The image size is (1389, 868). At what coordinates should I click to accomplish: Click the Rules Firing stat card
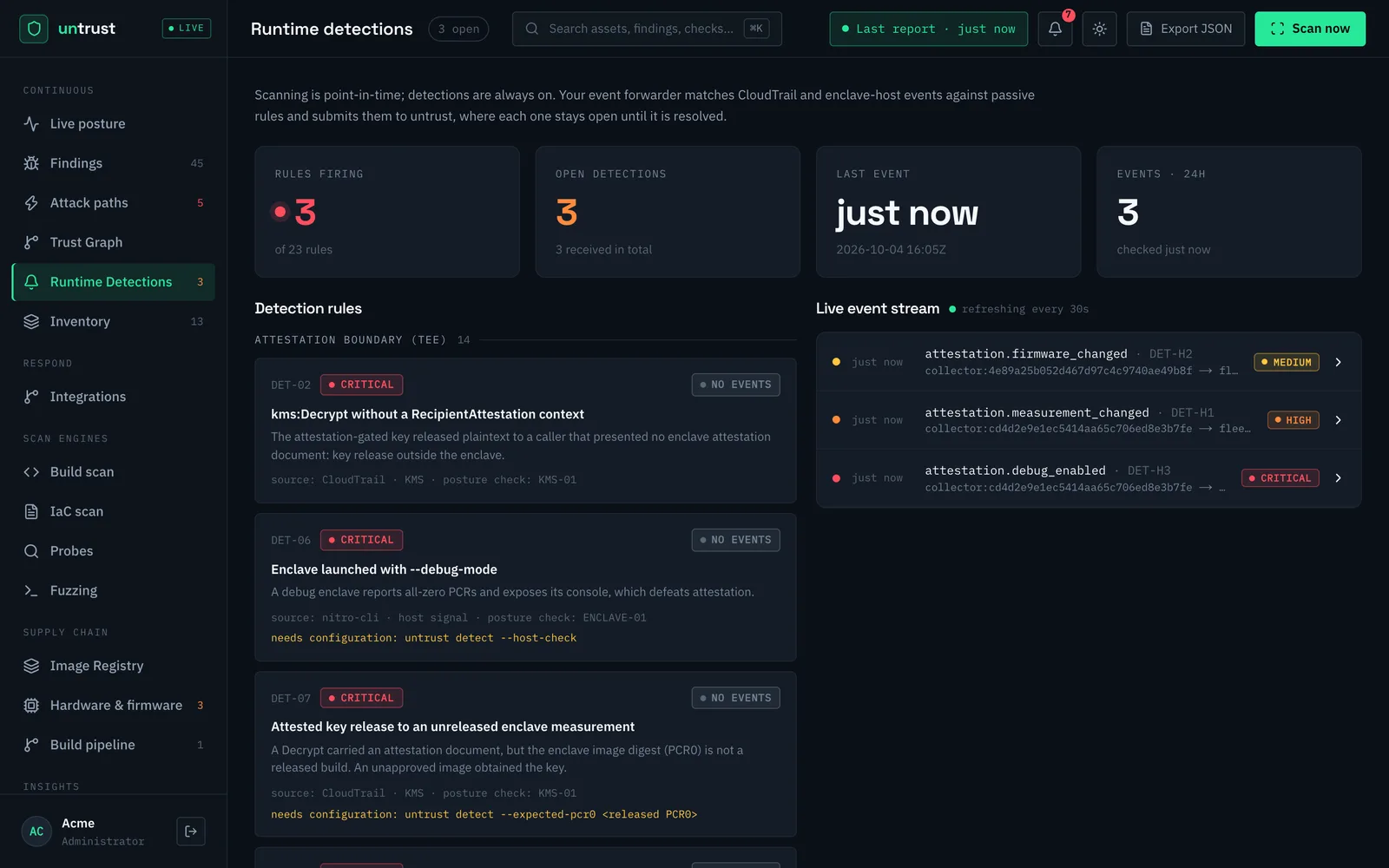pos(387,212)
